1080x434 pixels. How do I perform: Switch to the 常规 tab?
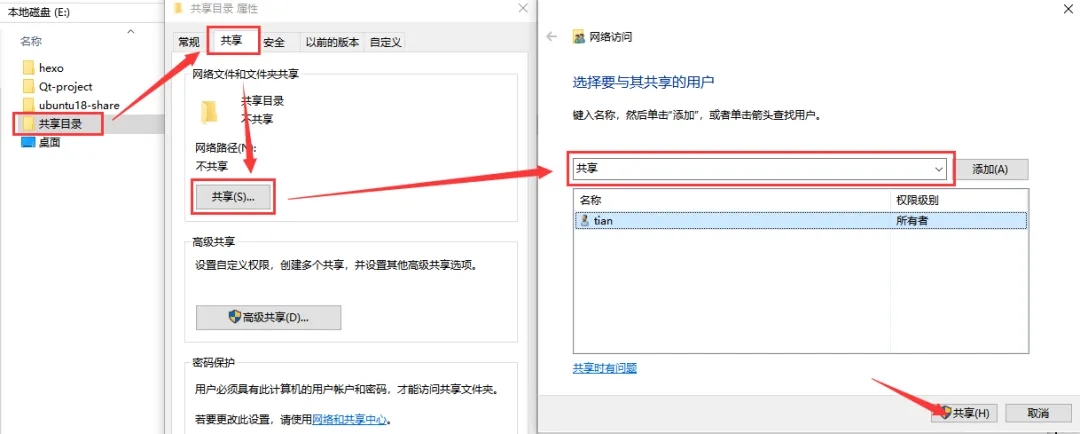189,42
